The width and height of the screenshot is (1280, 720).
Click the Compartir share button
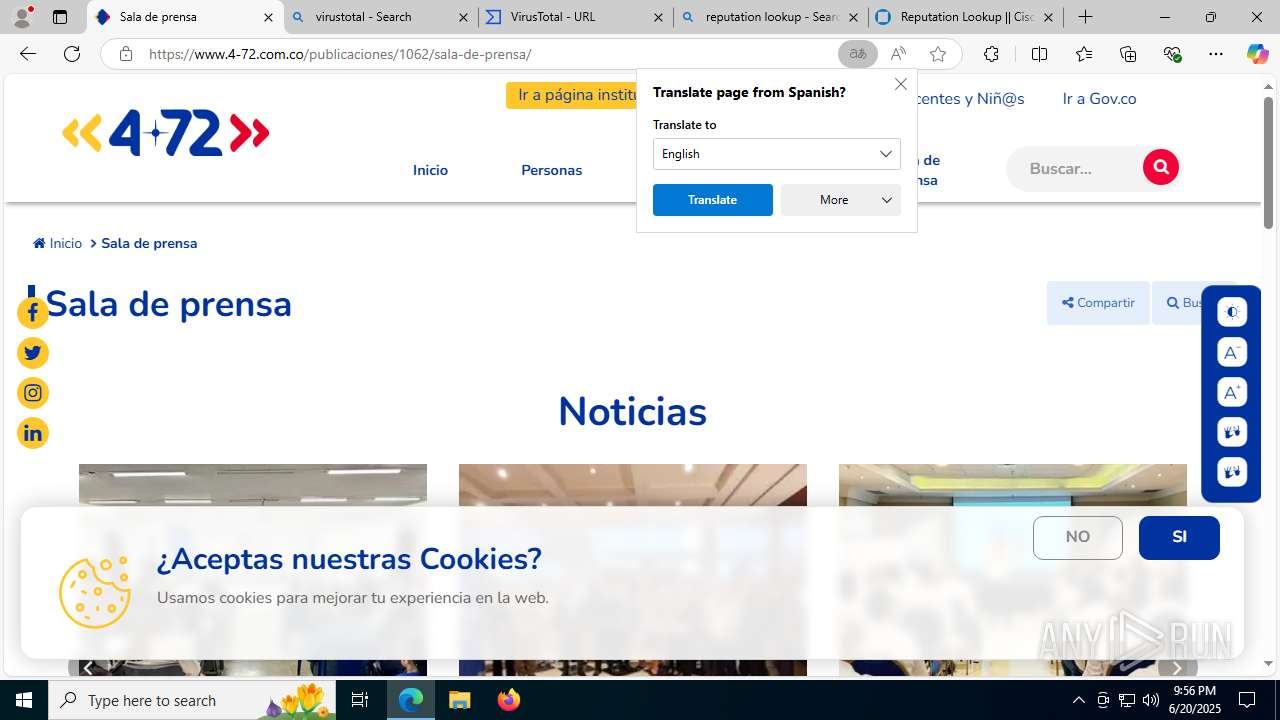[x=1098, y=303]
